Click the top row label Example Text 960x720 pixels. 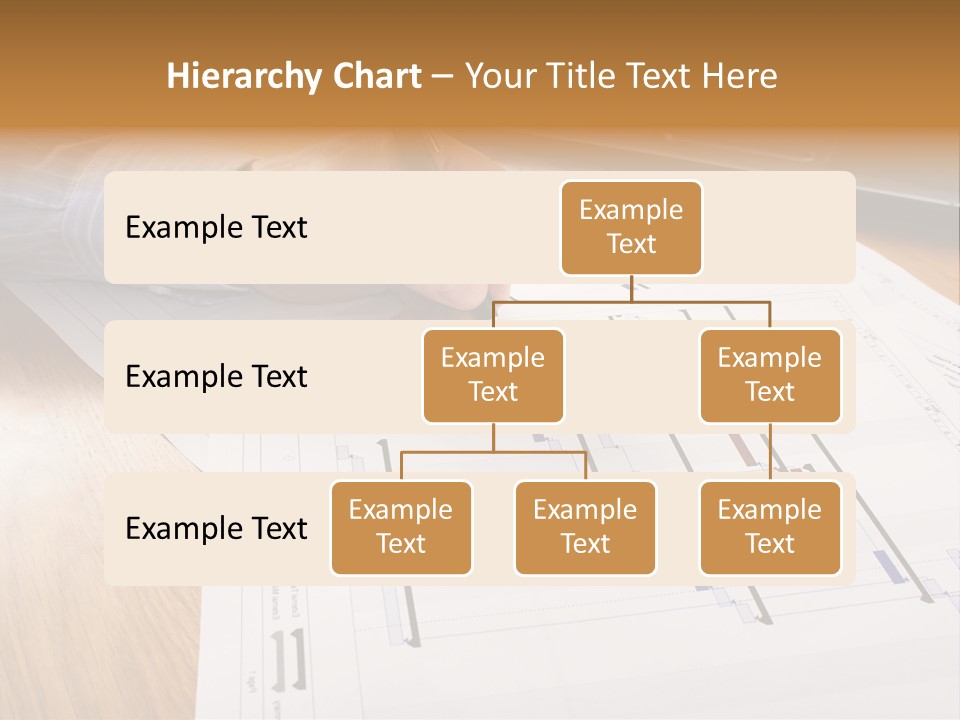coord(215,228)
